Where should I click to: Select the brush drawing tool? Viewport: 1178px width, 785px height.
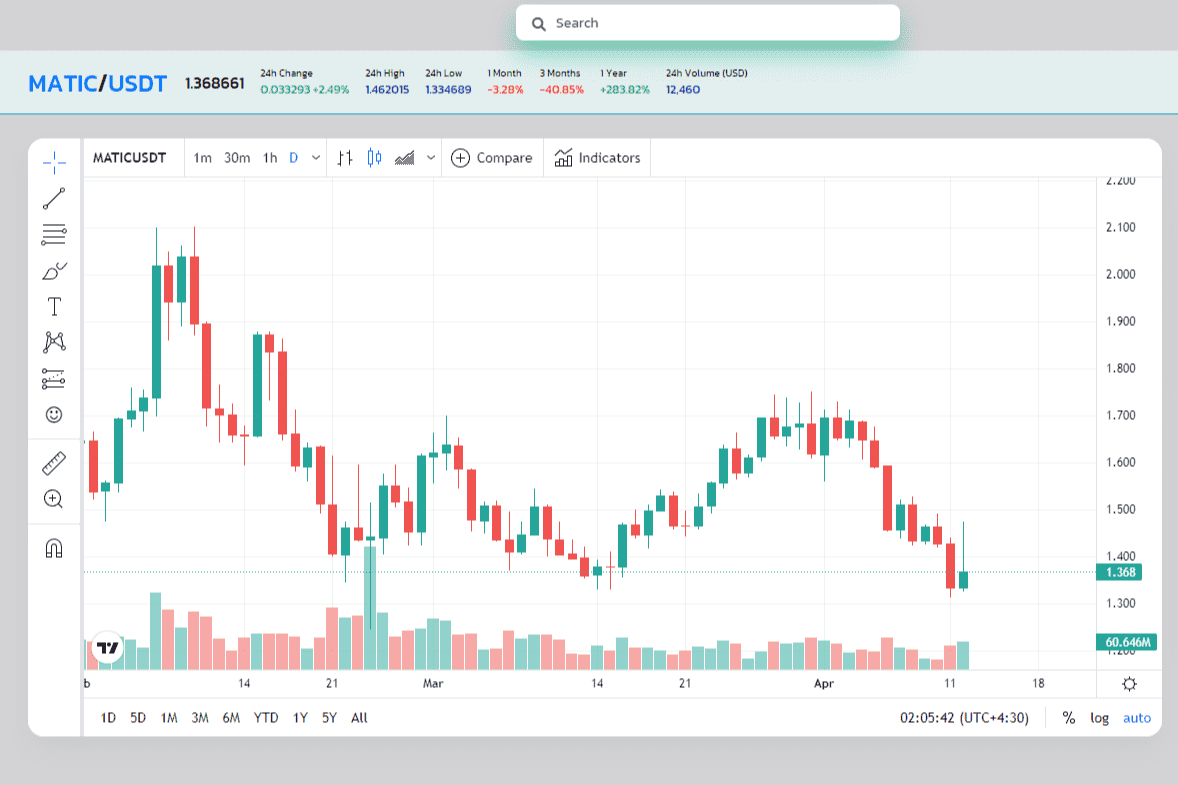(x=54, y=269)
